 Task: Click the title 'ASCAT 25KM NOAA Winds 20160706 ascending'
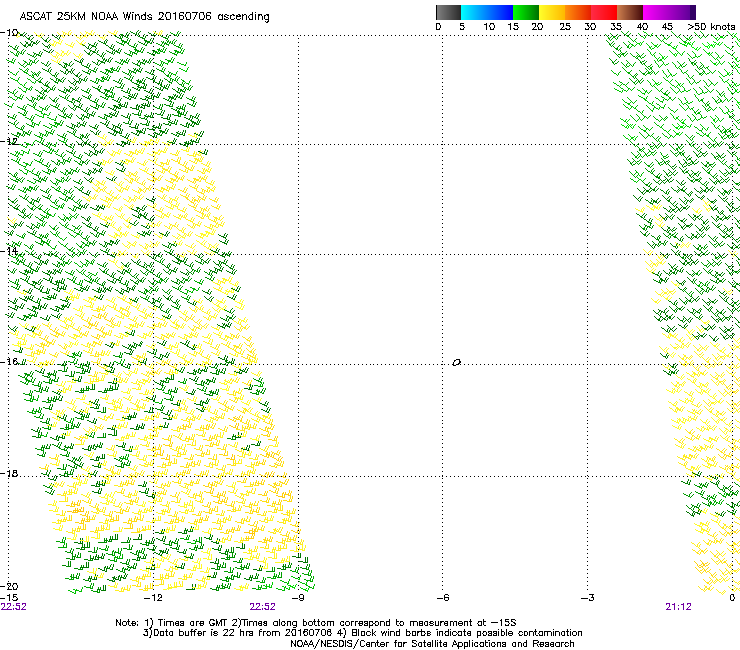(x=144, y=17)
